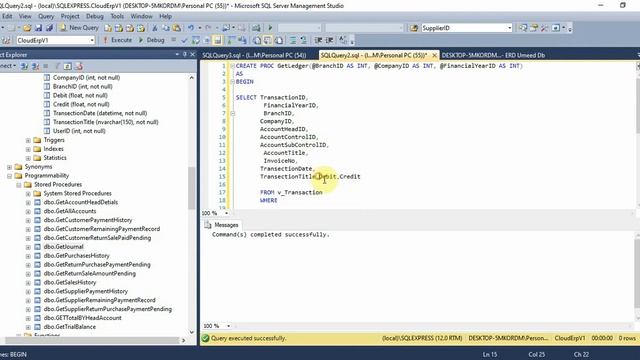Viewport: 640px width, 360px height.
Task: Click the Increase Indent icon
Action: click(x=329, y=40)
